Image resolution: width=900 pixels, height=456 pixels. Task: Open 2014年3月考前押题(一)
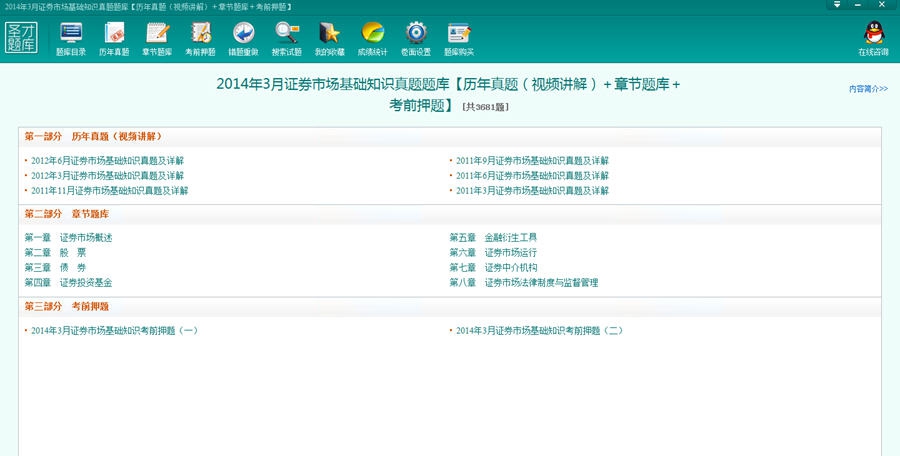[114, 331]
